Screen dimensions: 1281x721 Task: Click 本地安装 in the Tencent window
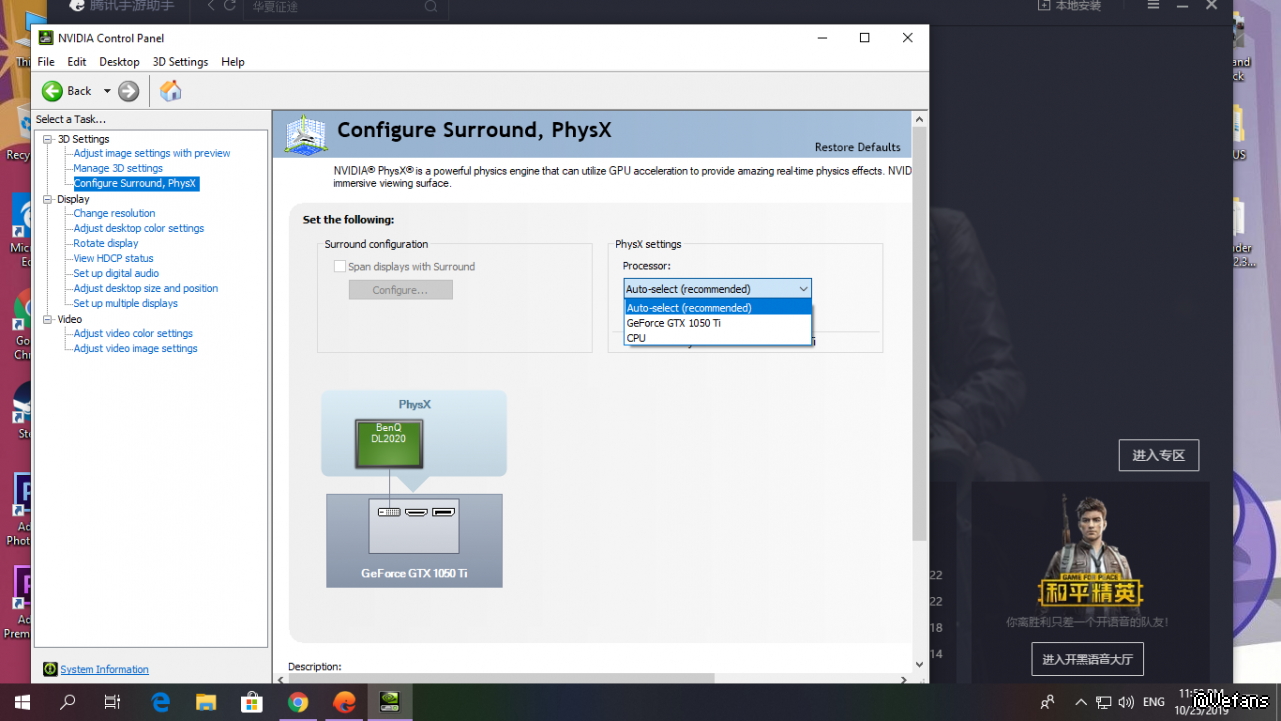coord(1069,6)
